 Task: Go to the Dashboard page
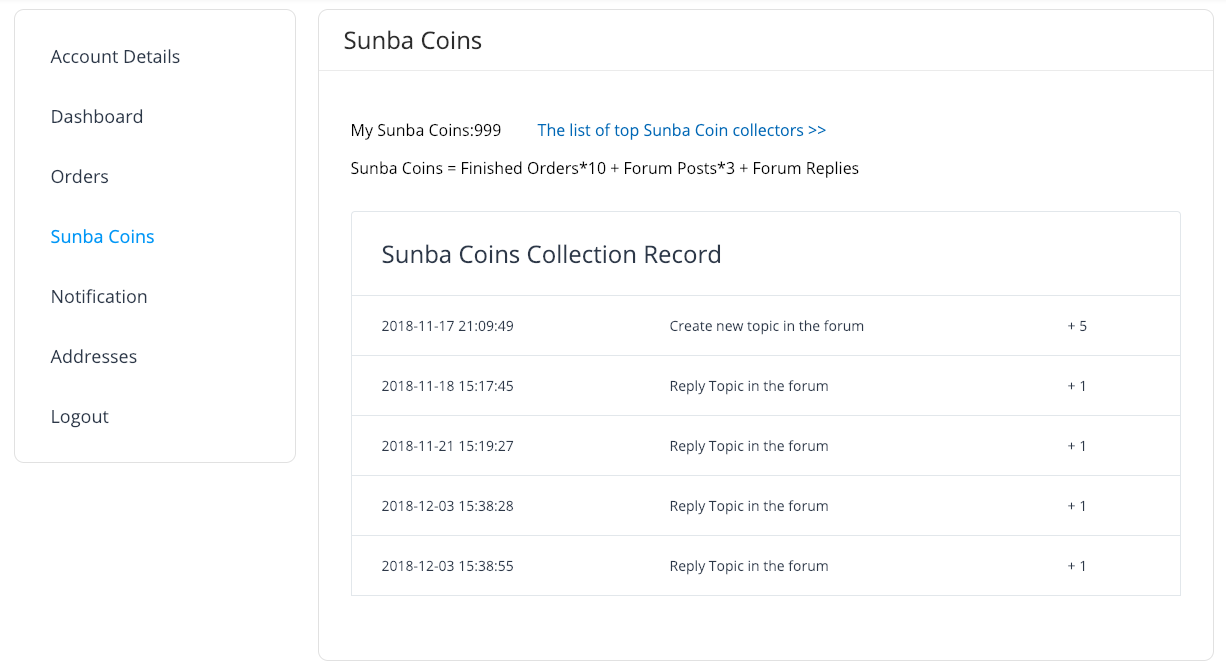(x=97, y=117)
